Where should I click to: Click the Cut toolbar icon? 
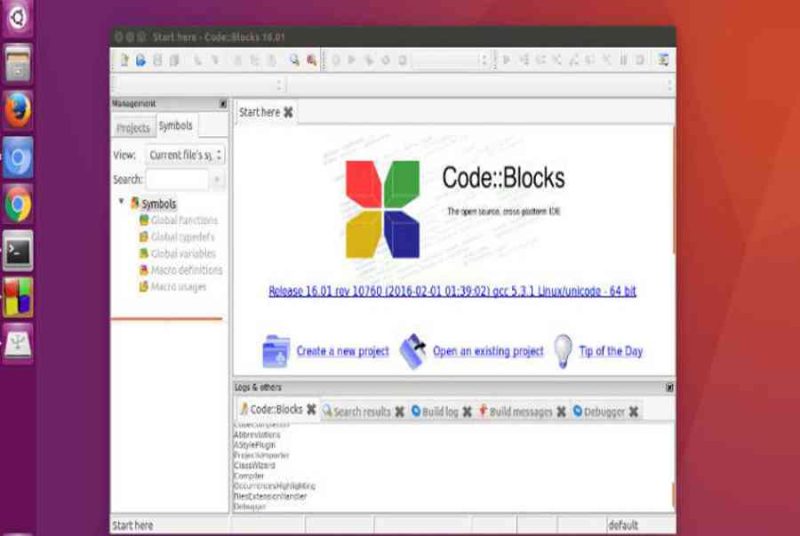pos(238,60)
